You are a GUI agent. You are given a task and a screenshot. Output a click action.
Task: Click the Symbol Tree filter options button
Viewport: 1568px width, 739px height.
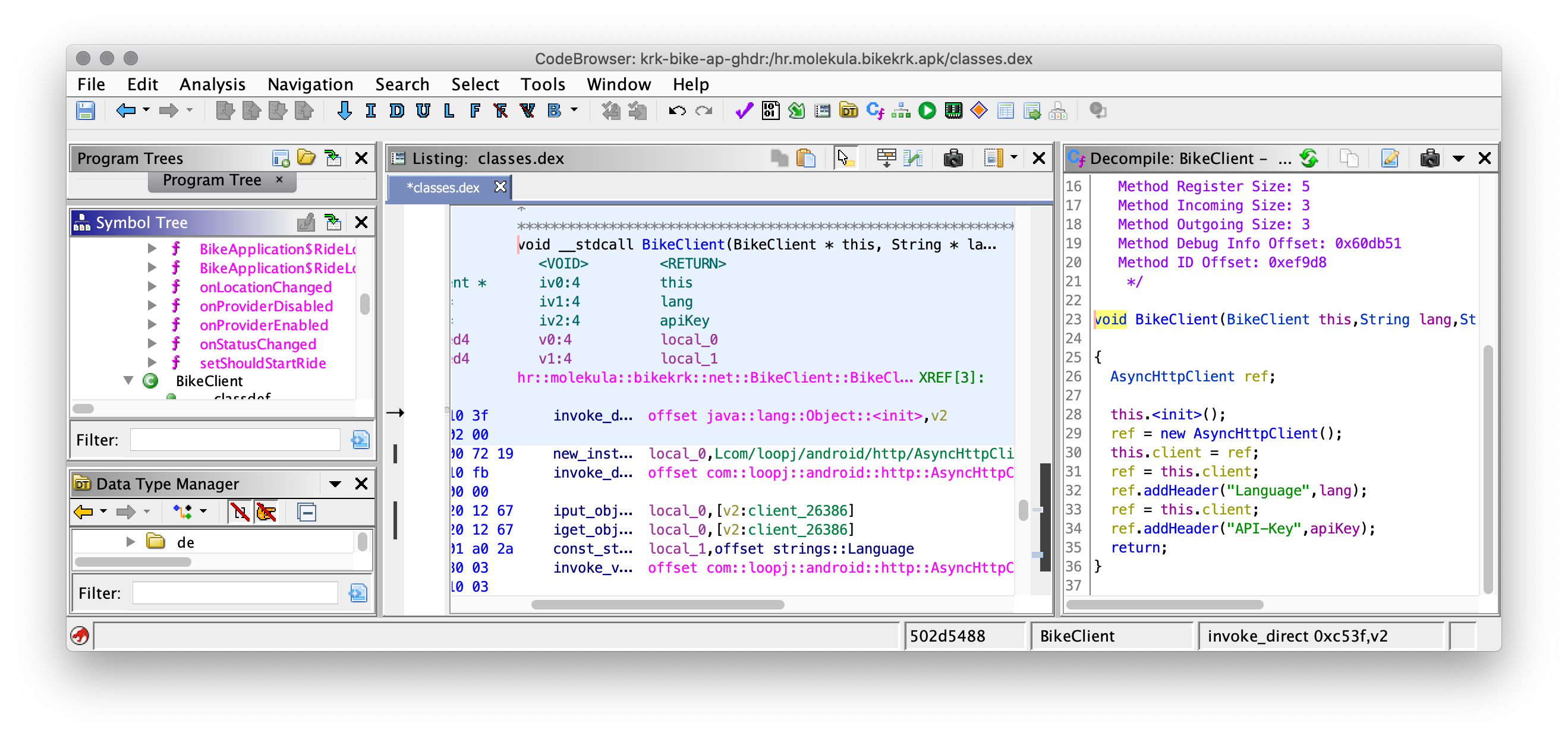(x=360, y=440)
